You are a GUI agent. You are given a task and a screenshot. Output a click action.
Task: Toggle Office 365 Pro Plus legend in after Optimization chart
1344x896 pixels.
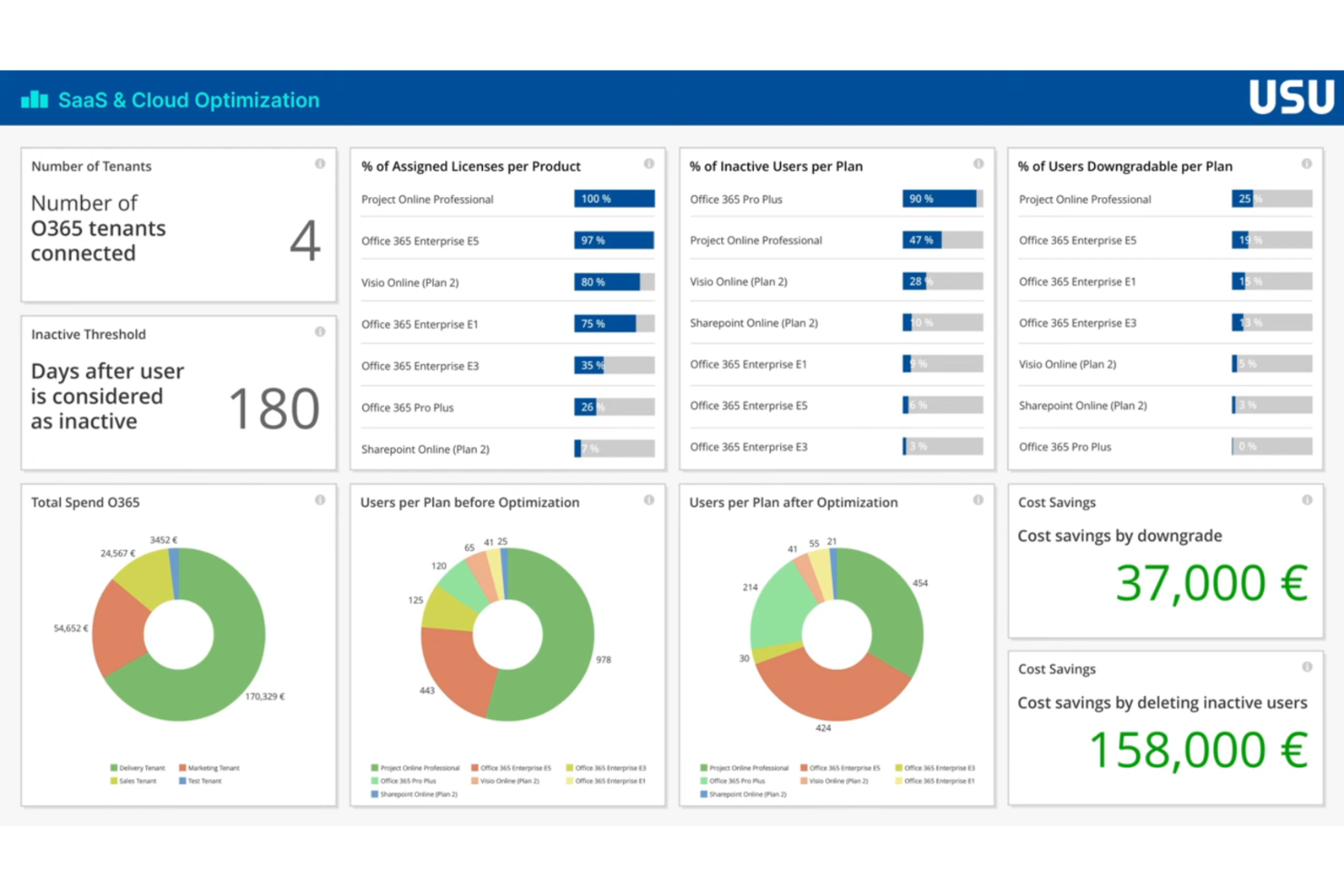[x=732, y=781]
